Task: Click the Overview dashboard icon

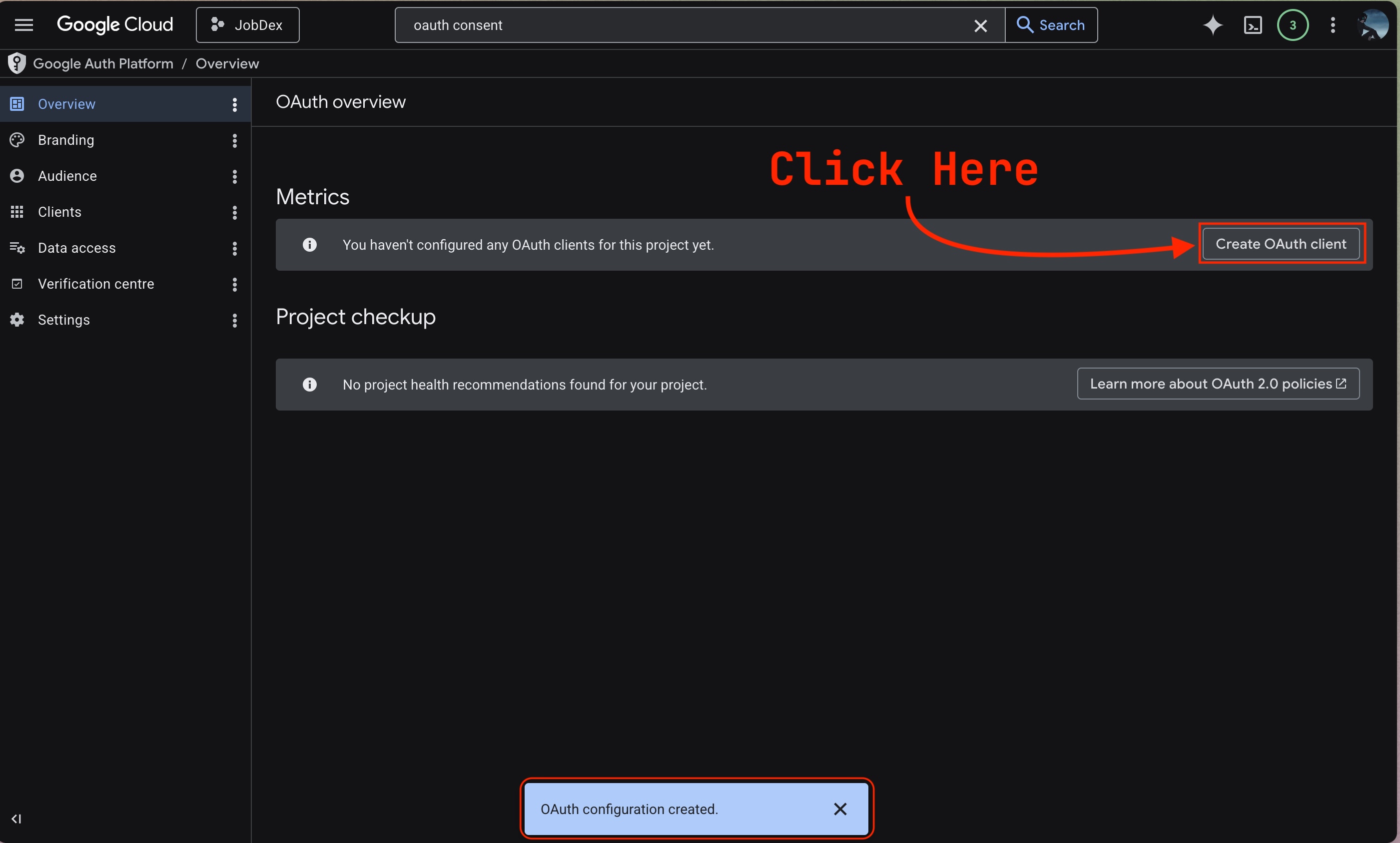Action: 17,104
